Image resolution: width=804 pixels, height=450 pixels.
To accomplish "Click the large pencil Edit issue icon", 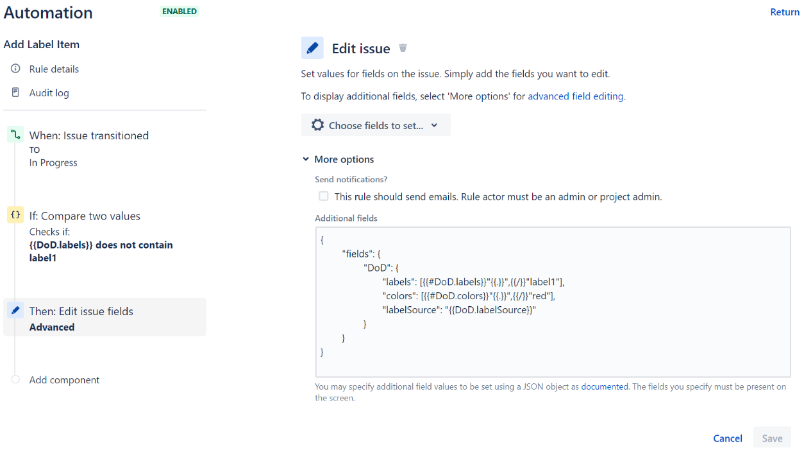I will click(x=312, y=48).
